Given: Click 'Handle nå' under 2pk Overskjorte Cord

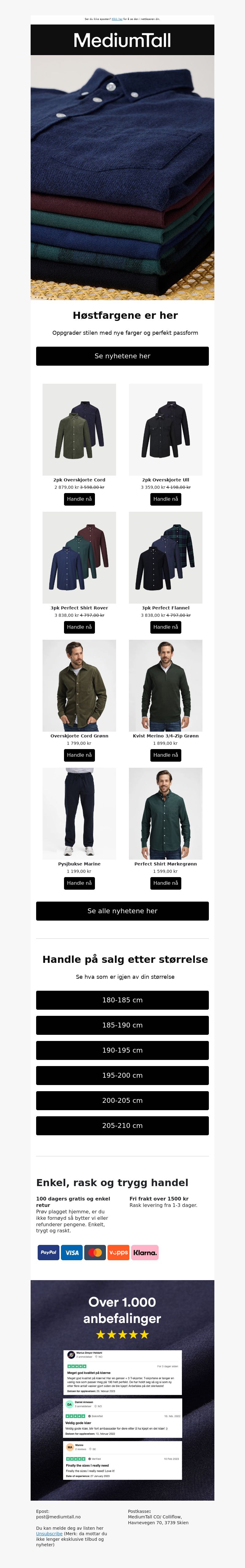Looking at the screenshot, I should [x=79, y=499].
